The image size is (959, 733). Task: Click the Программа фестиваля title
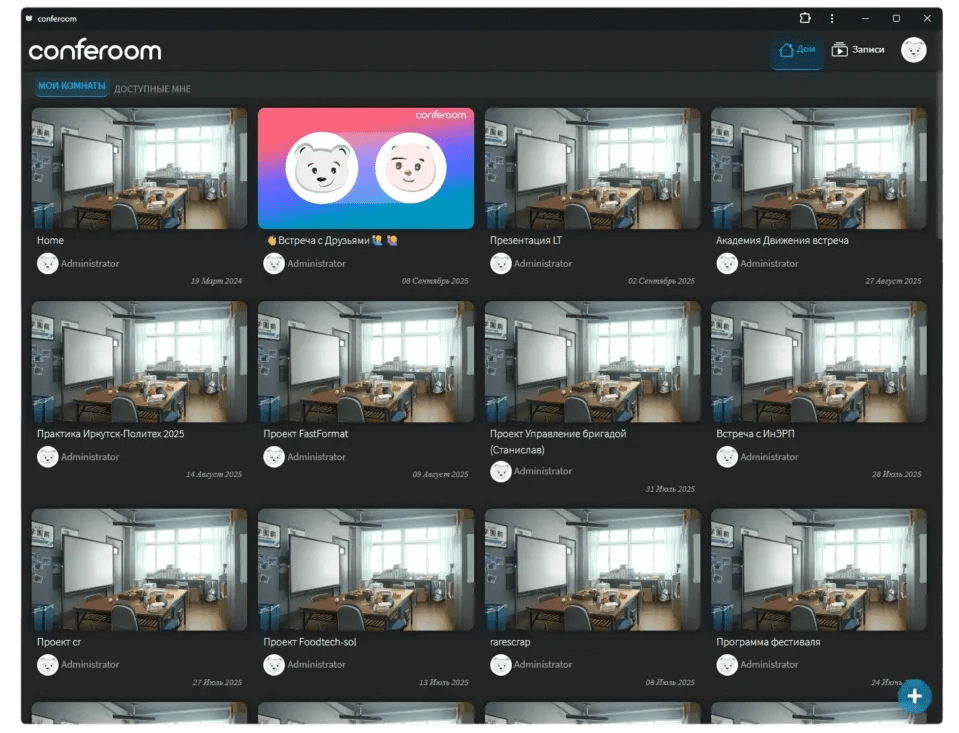click(768, 642)
